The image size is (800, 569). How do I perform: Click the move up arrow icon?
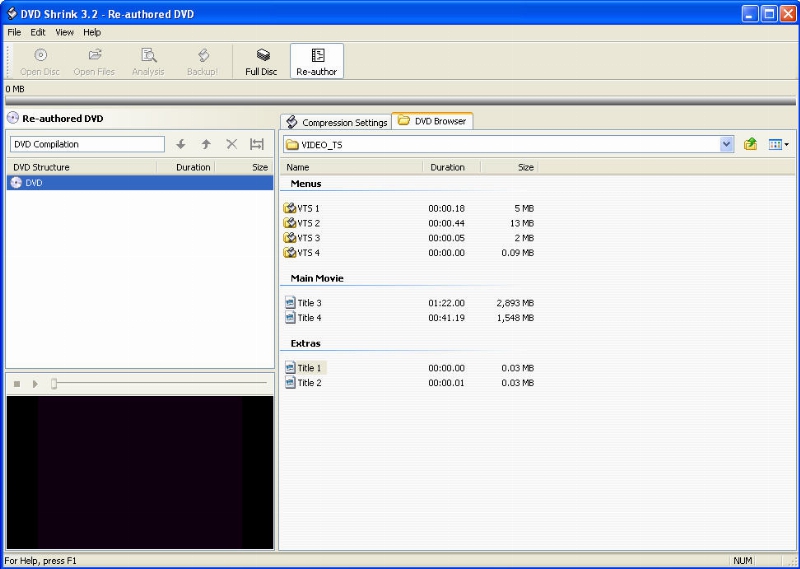click(206, 144)
